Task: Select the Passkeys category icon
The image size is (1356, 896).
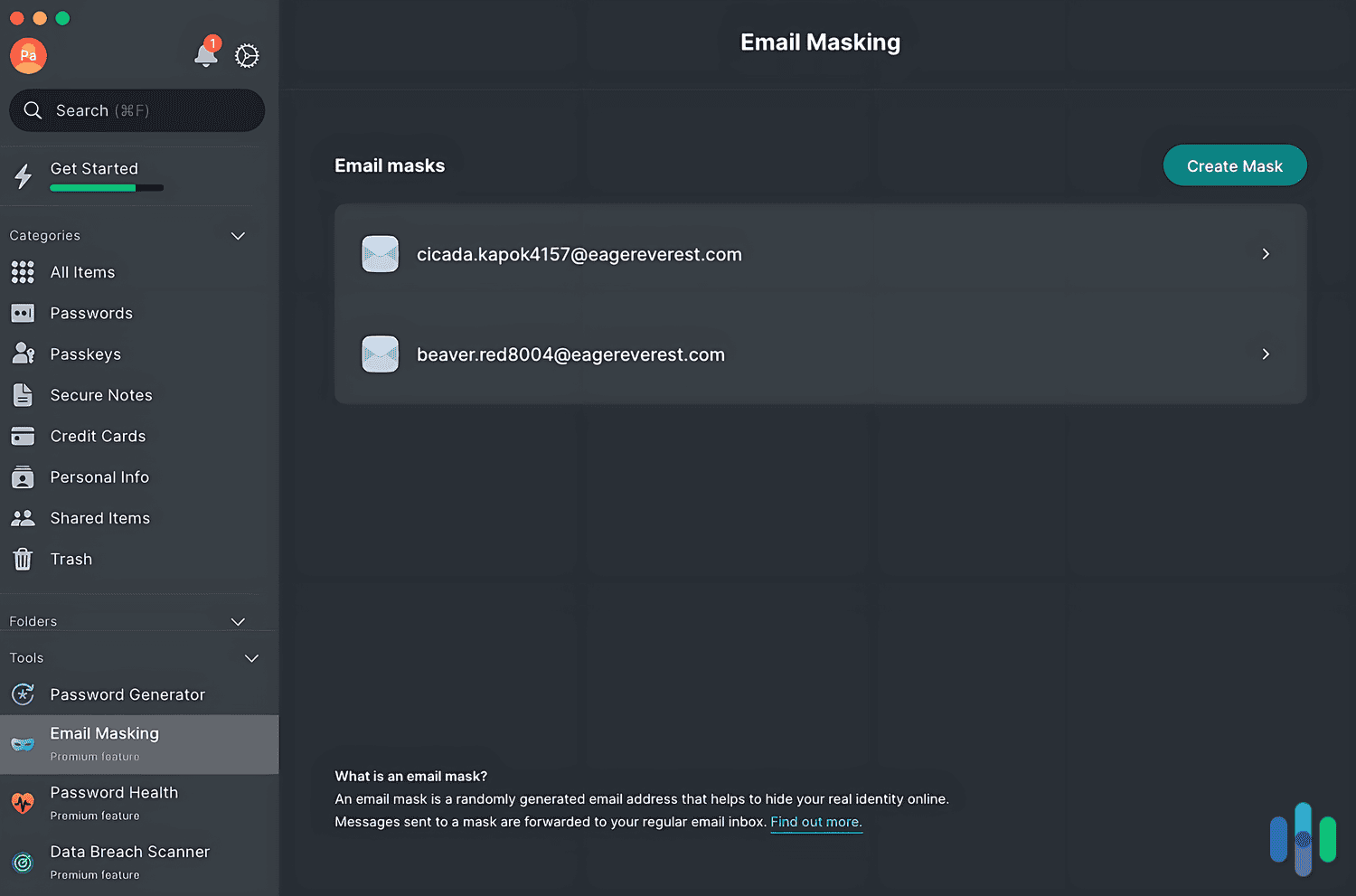Action: 23,354
